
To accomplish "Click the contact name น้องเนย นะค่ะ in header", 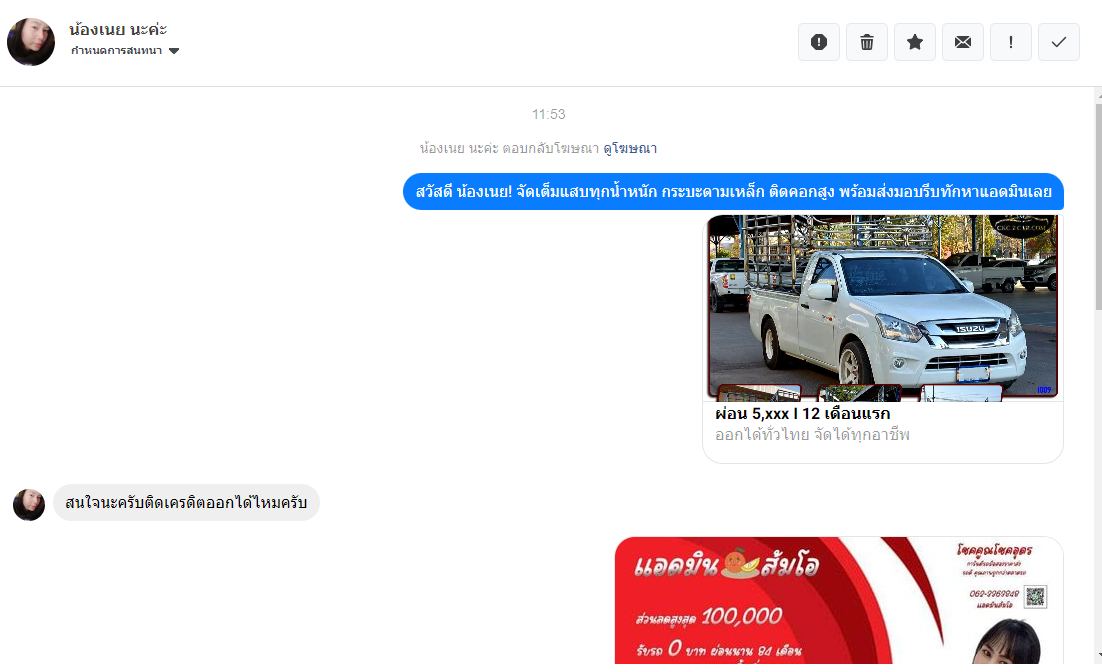I will (118, 29).
